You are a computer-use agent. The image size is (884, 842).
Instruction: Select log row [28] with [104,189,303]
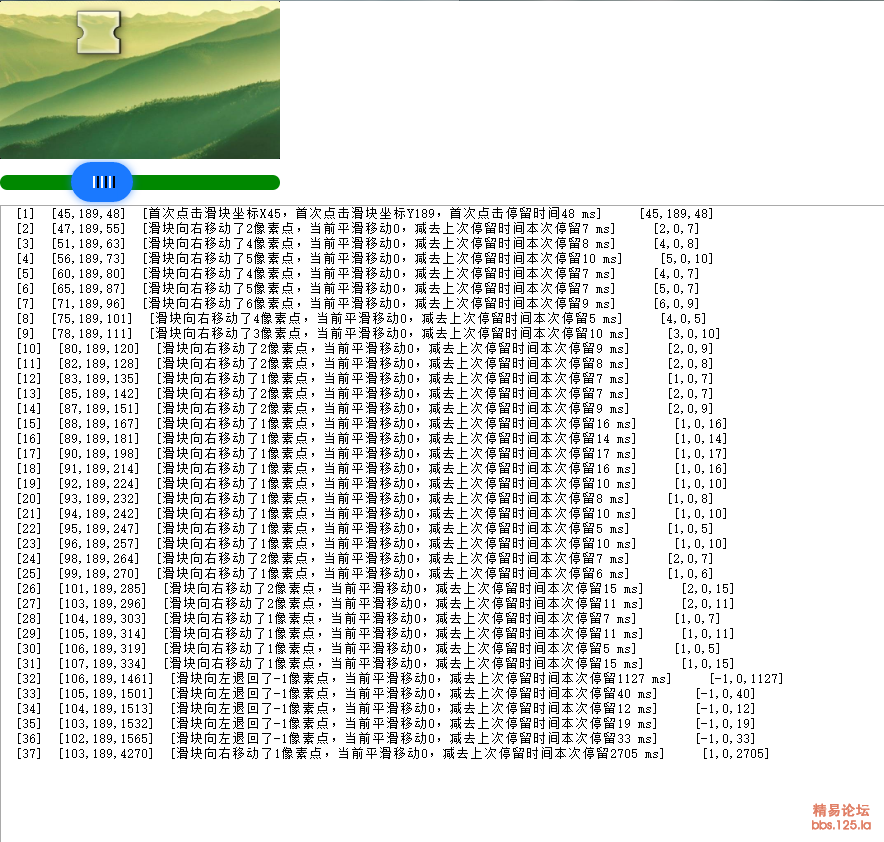(368, 619)
